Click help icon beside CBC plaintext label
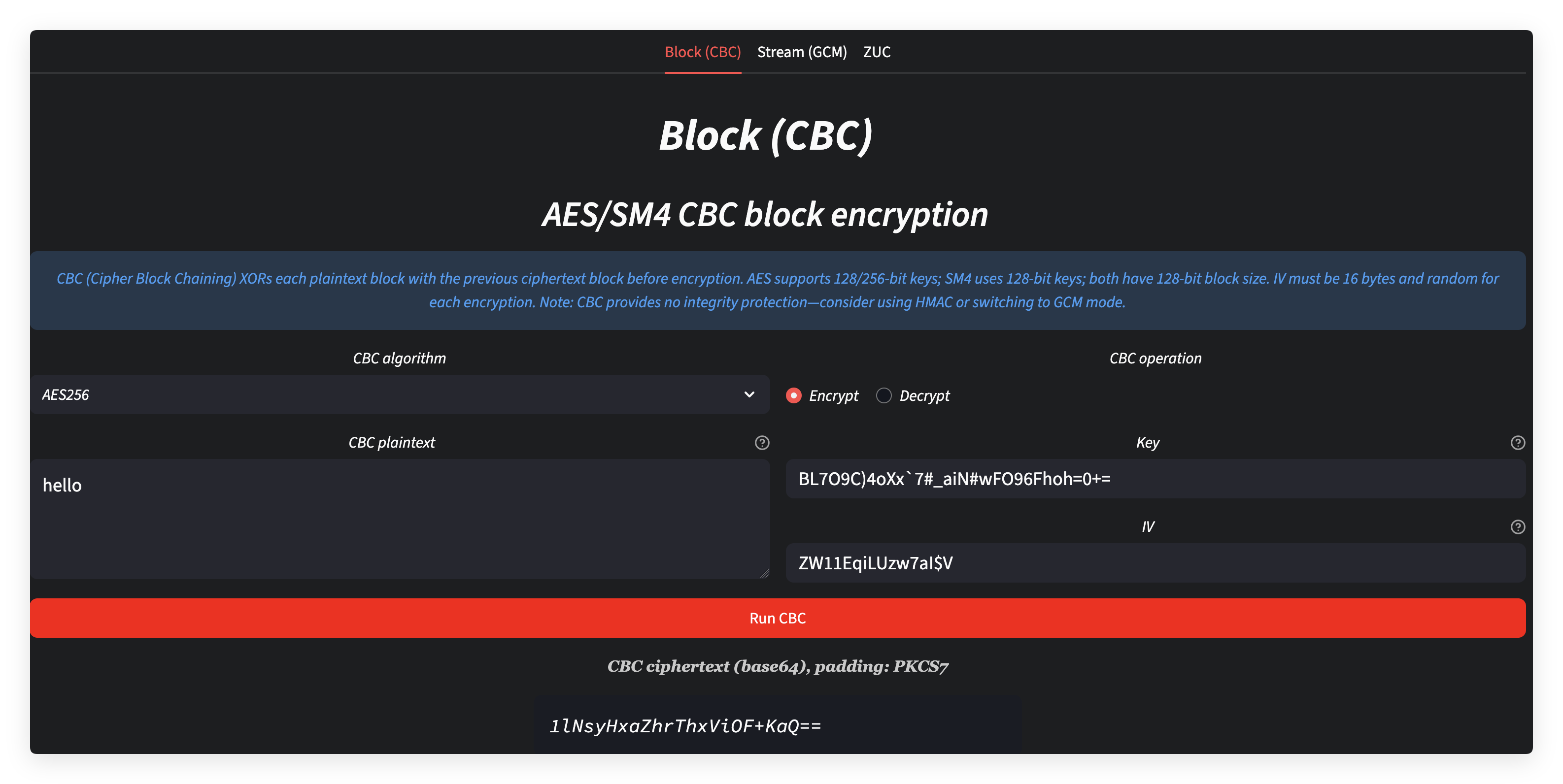Screen dimensions: 1563x784 point(761,443)
